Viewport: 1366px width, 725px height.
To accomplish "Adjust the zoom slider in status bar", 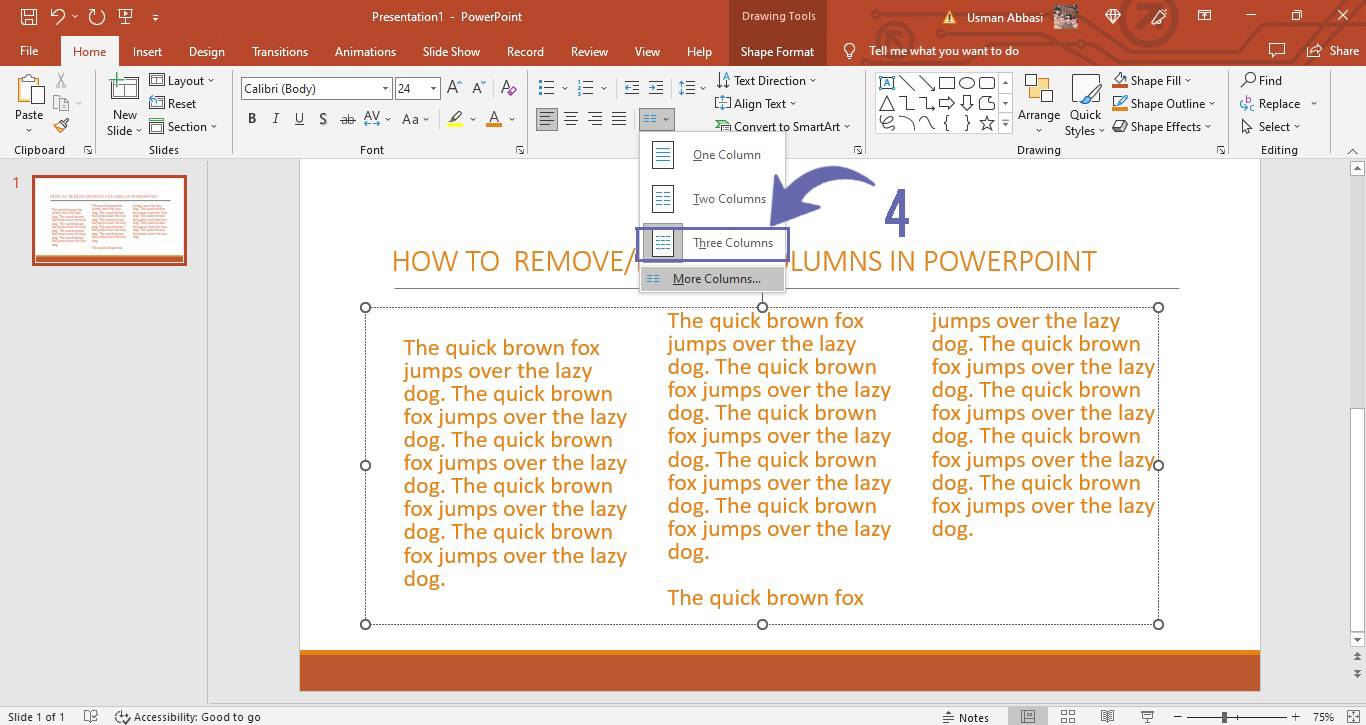I will (x=1224, y=717).
